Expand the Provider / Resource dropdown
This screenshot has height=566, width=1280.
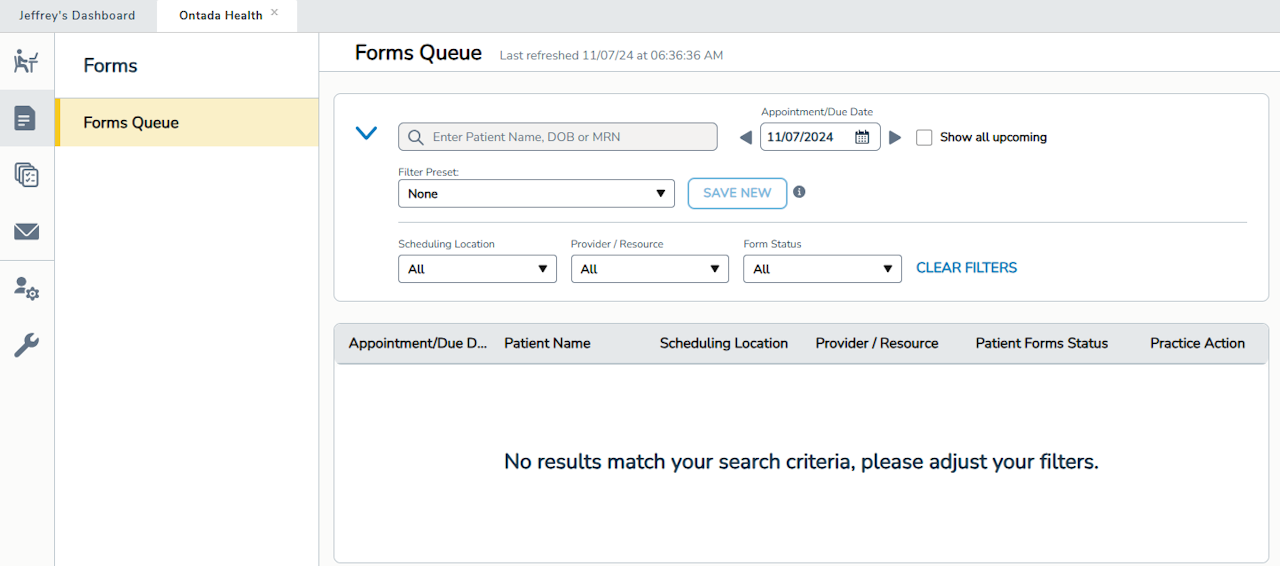(x=650, y=269)
